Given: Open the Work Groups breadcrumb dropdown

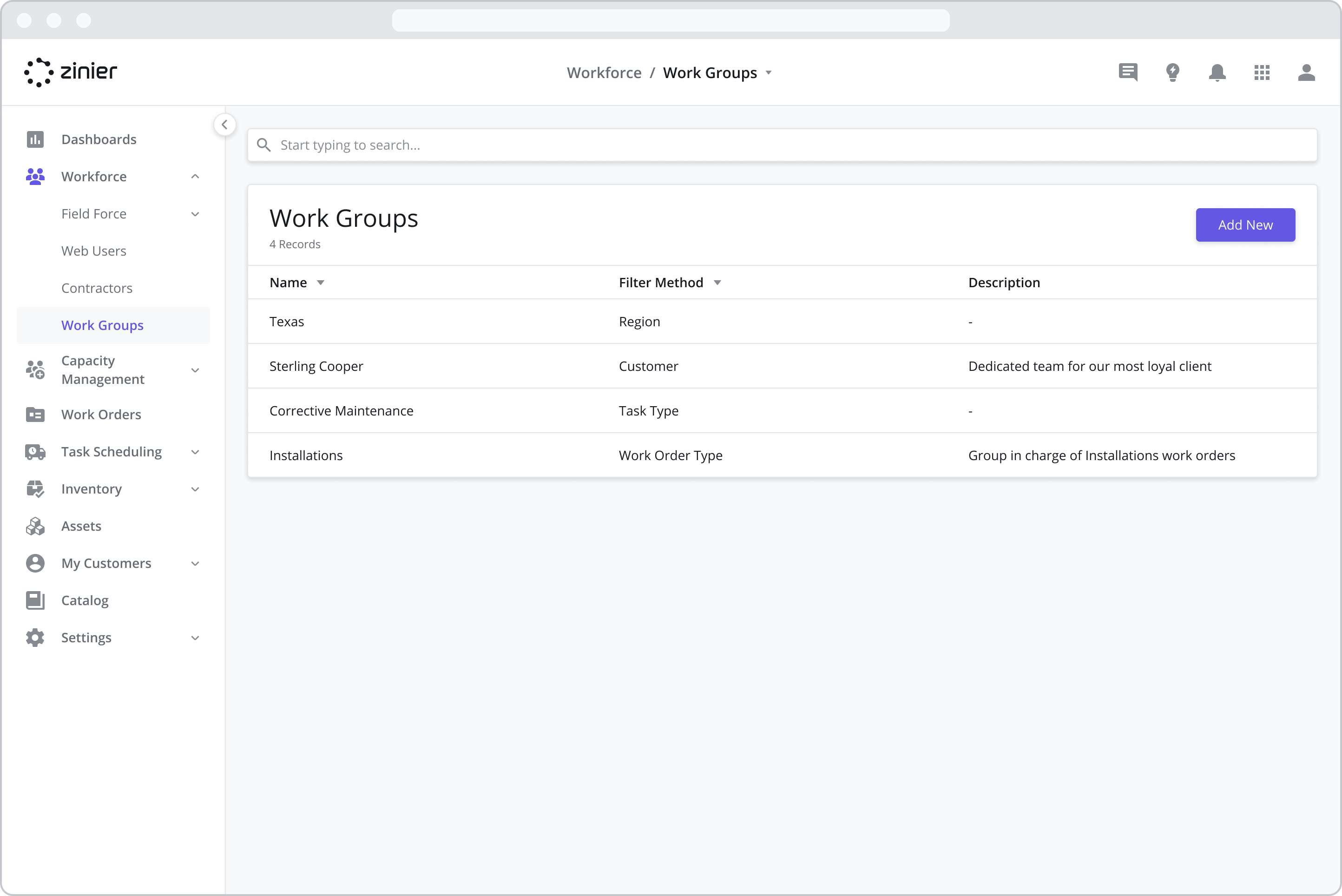Looking at the screenshot, I should [x=769, y=73].
